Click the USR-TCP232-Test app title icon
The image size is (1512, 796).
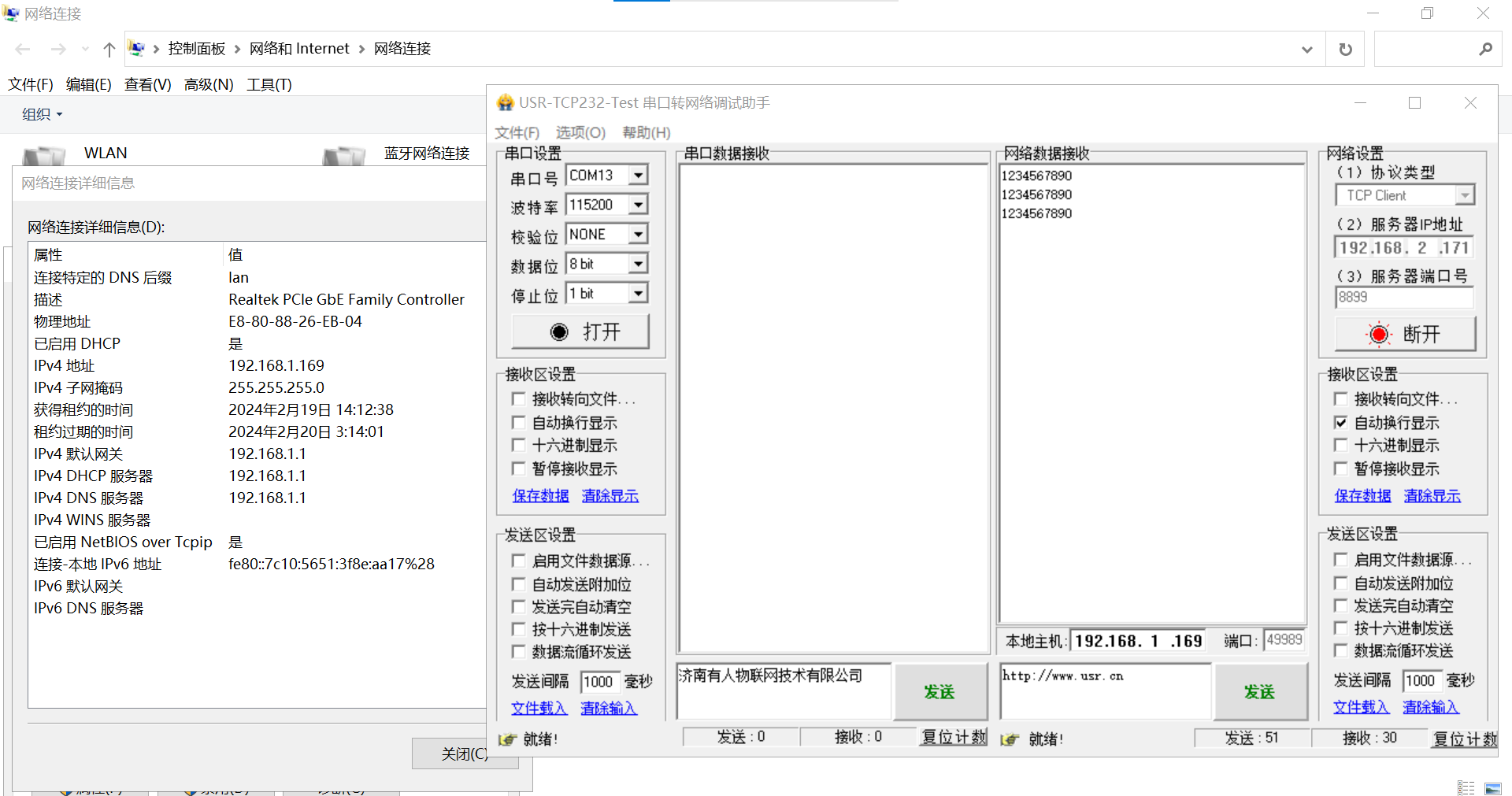[x=505, y=103]
